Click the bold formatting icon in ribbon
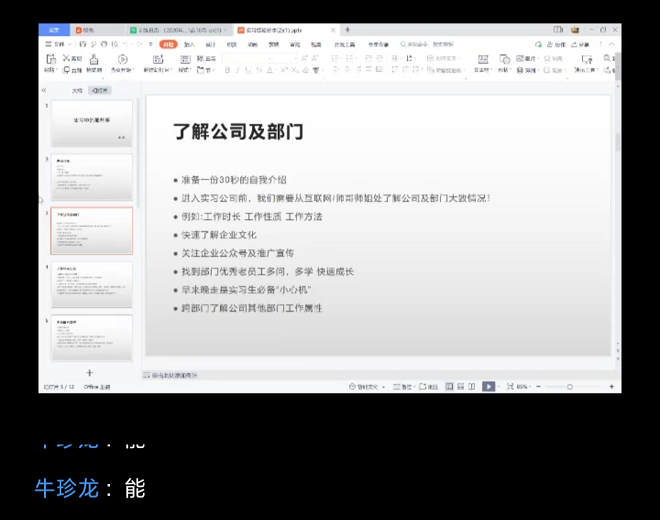 [227, 70]
